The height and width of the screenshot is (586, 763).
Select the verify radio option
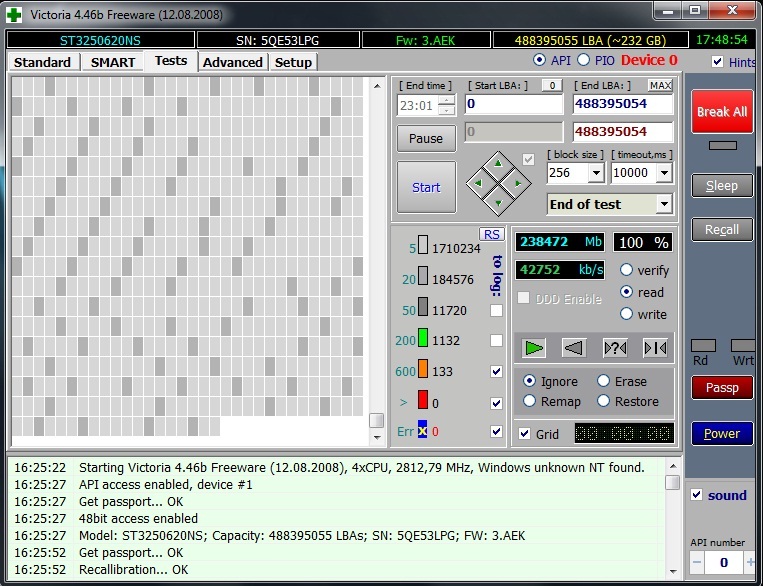click(627, 270)
